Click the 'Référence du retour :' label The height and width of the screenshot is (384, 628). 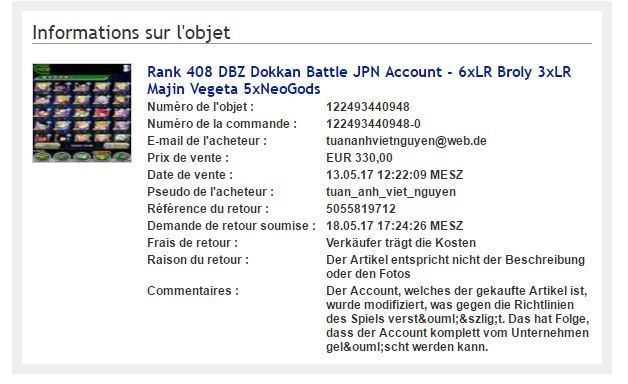208,209
